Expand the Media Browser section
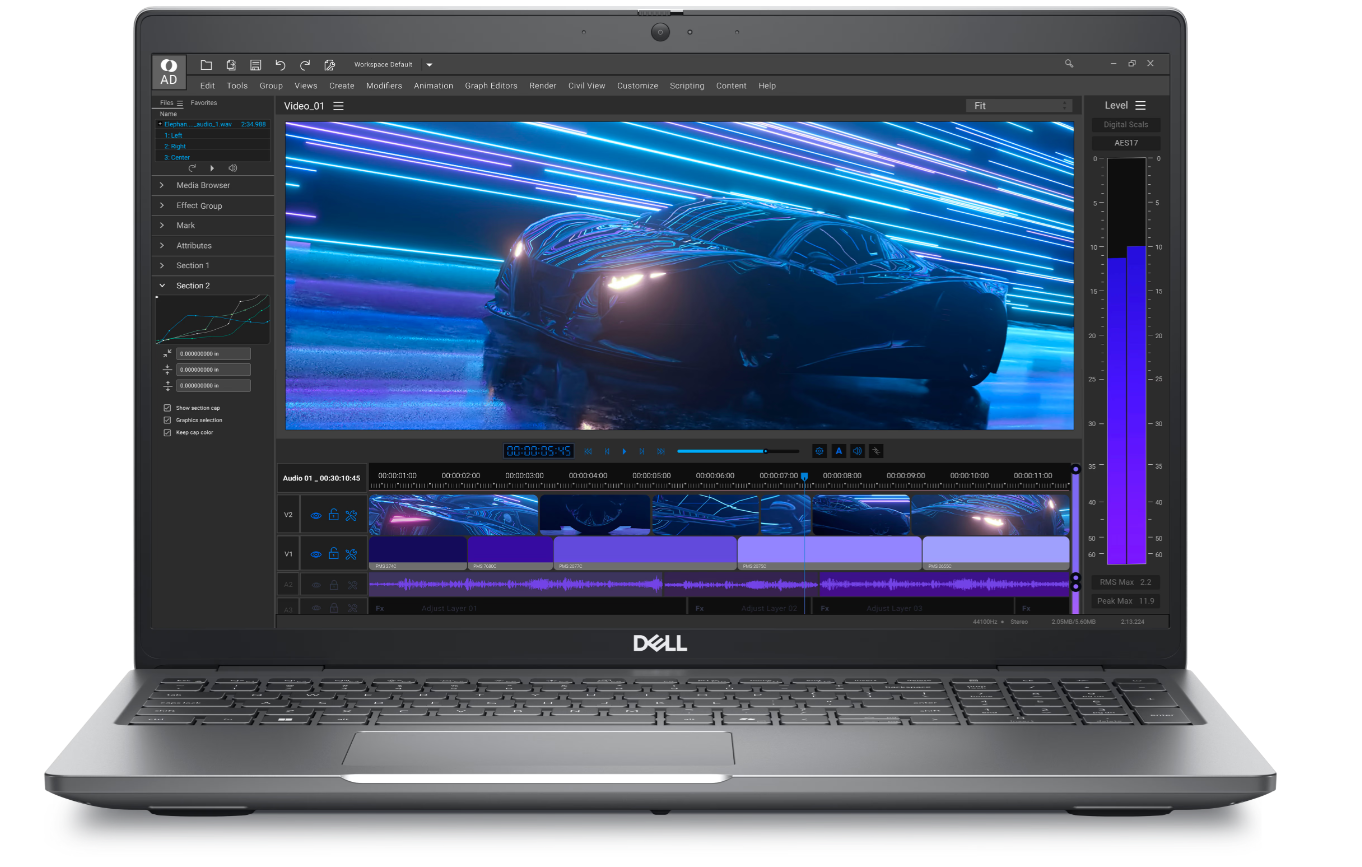Viewport: 1362px width, 867px height. click(203, 185)
